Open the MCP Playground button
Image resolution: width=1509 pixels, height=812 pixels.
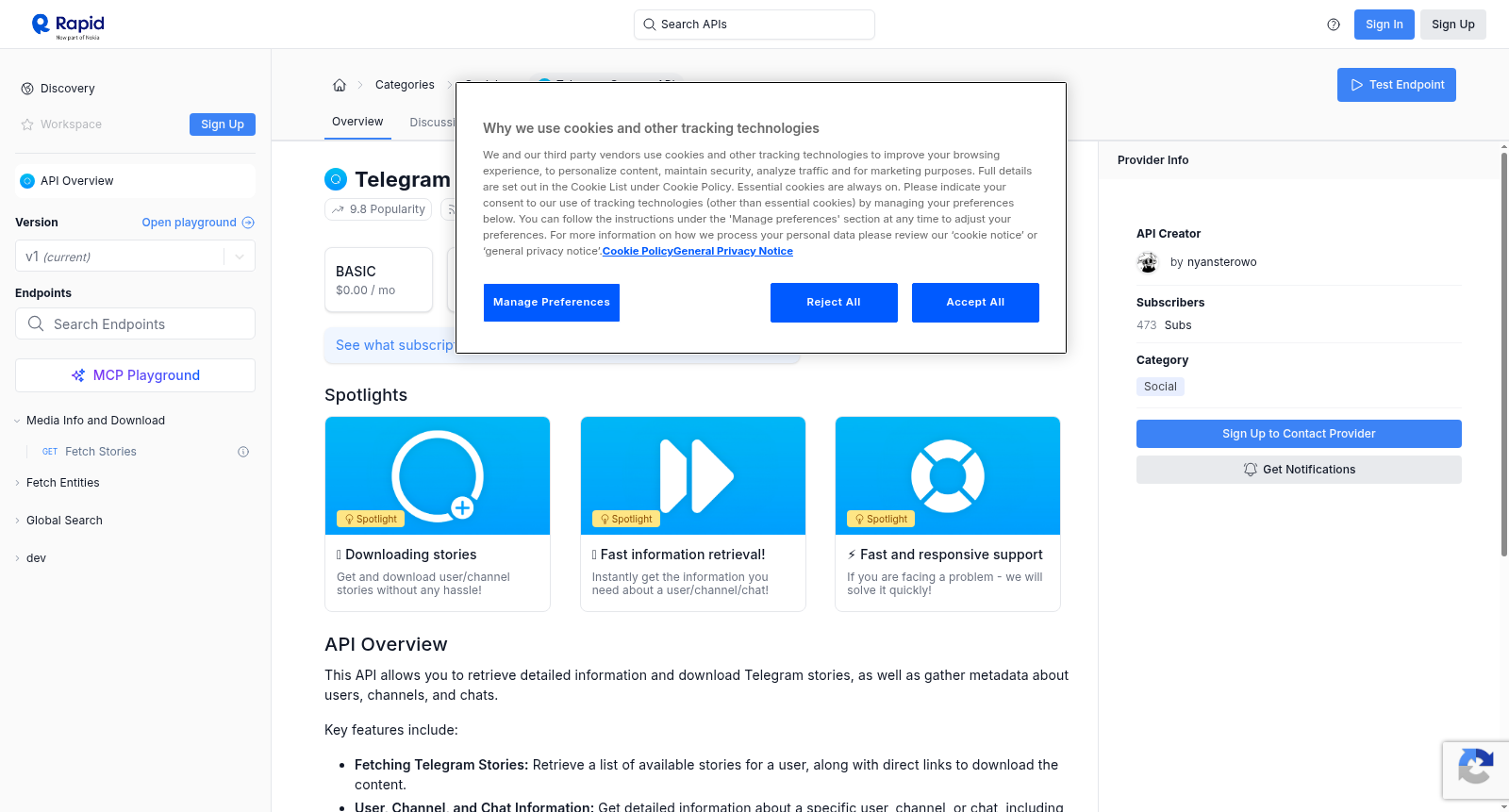[x=135, y=375]
